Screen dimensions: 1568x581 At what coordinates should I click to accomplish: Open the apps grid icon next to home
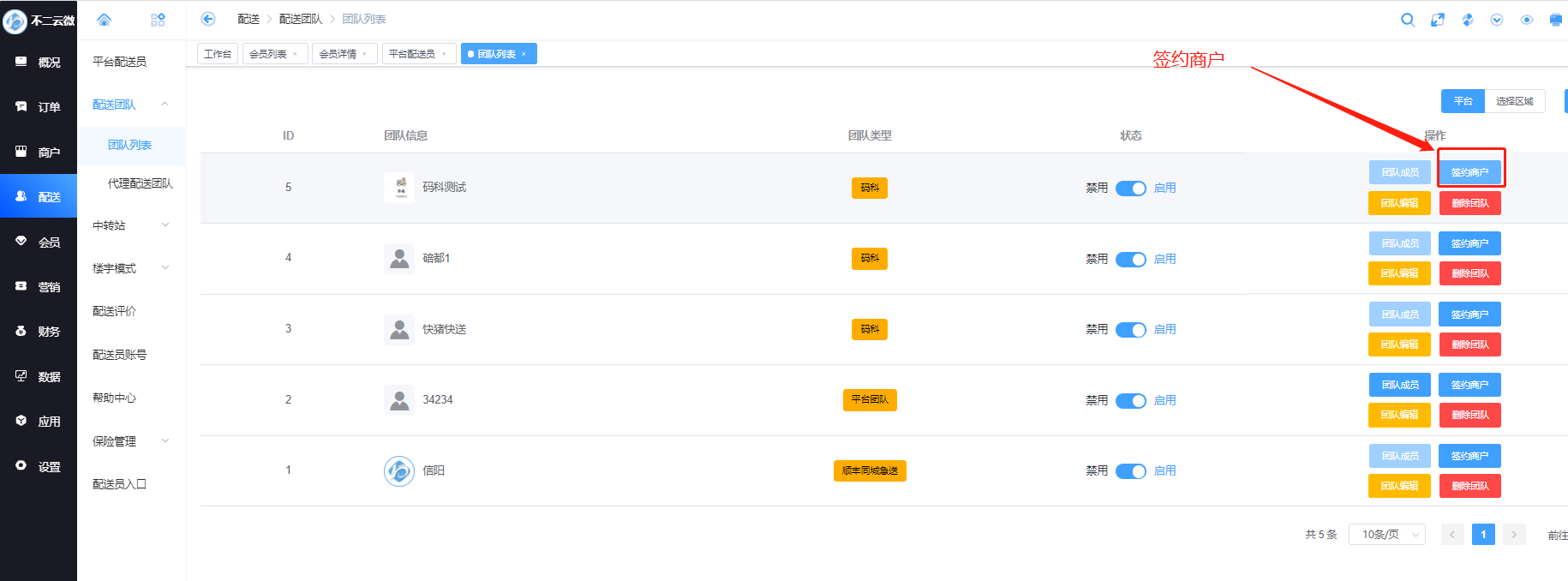click(x=158, y=19)
